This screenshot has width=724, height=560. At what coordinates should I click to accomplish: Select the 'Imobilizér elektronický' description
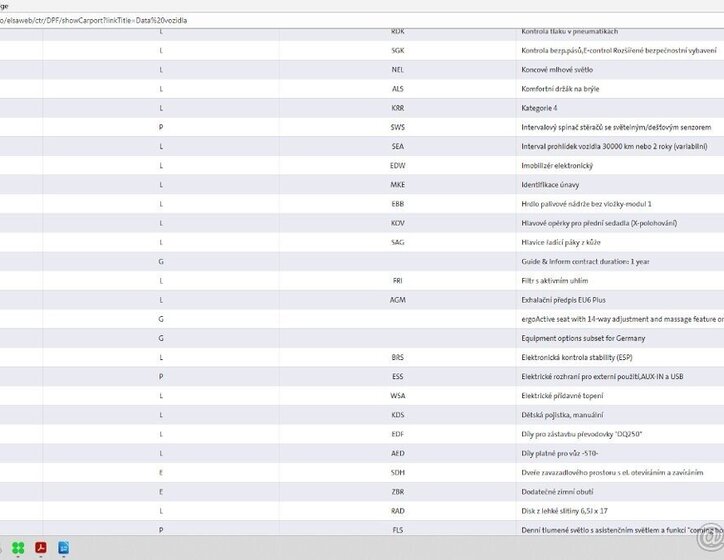pyautogui.click(x=557, y=165)
